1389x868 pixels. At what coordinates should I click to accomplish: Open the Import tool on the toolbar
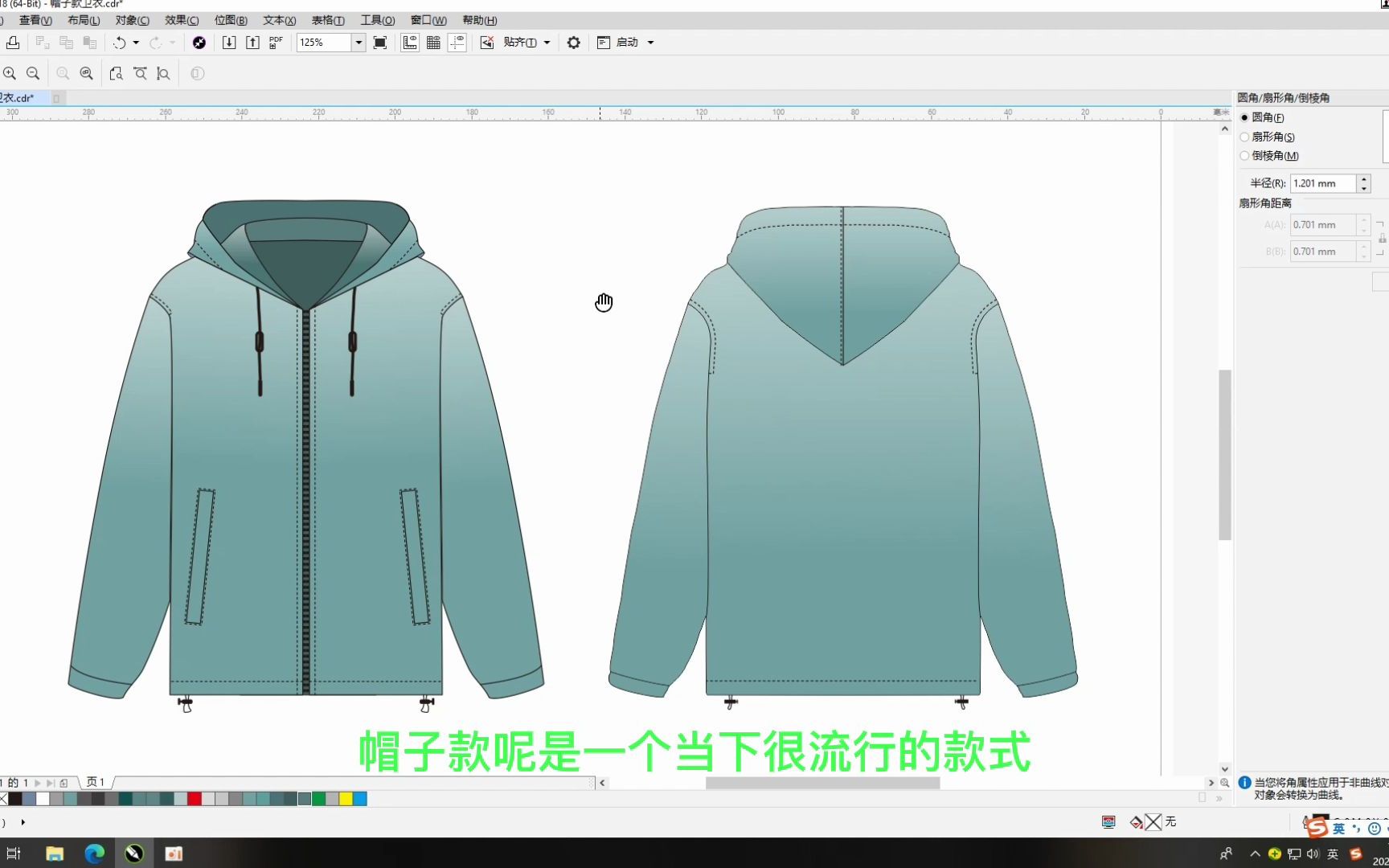click(229, 42)
